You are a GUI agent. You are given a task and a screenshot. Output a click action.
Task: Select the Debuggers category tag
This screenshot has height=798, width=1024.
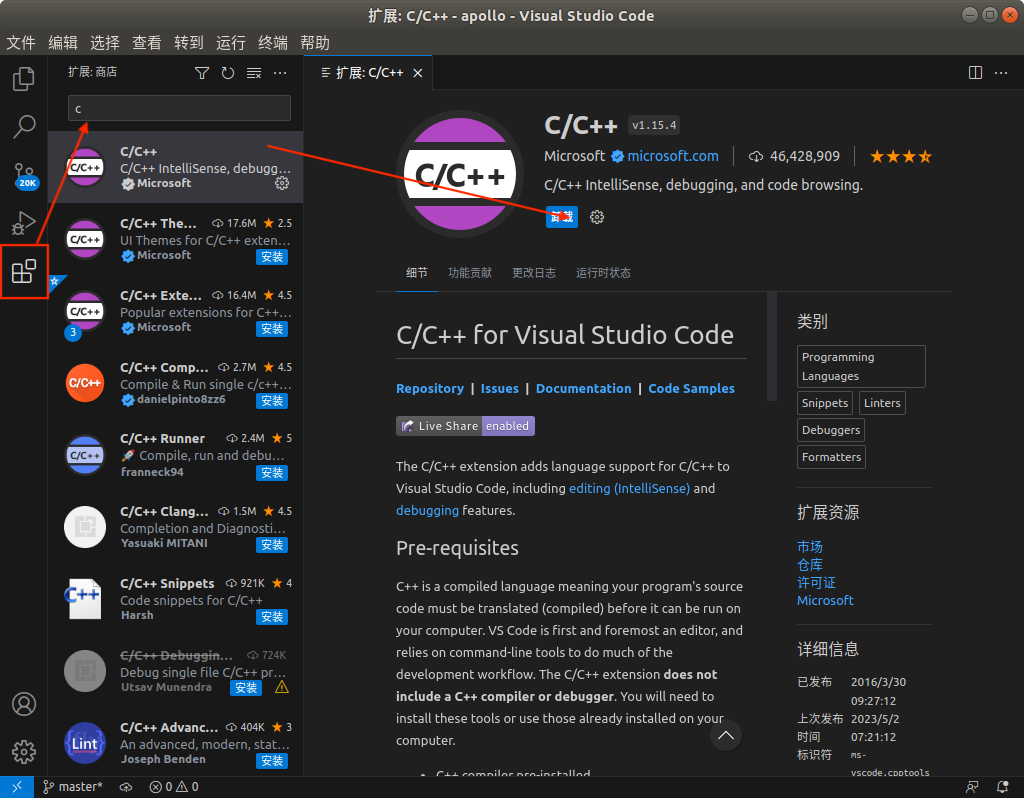point(830,430)
